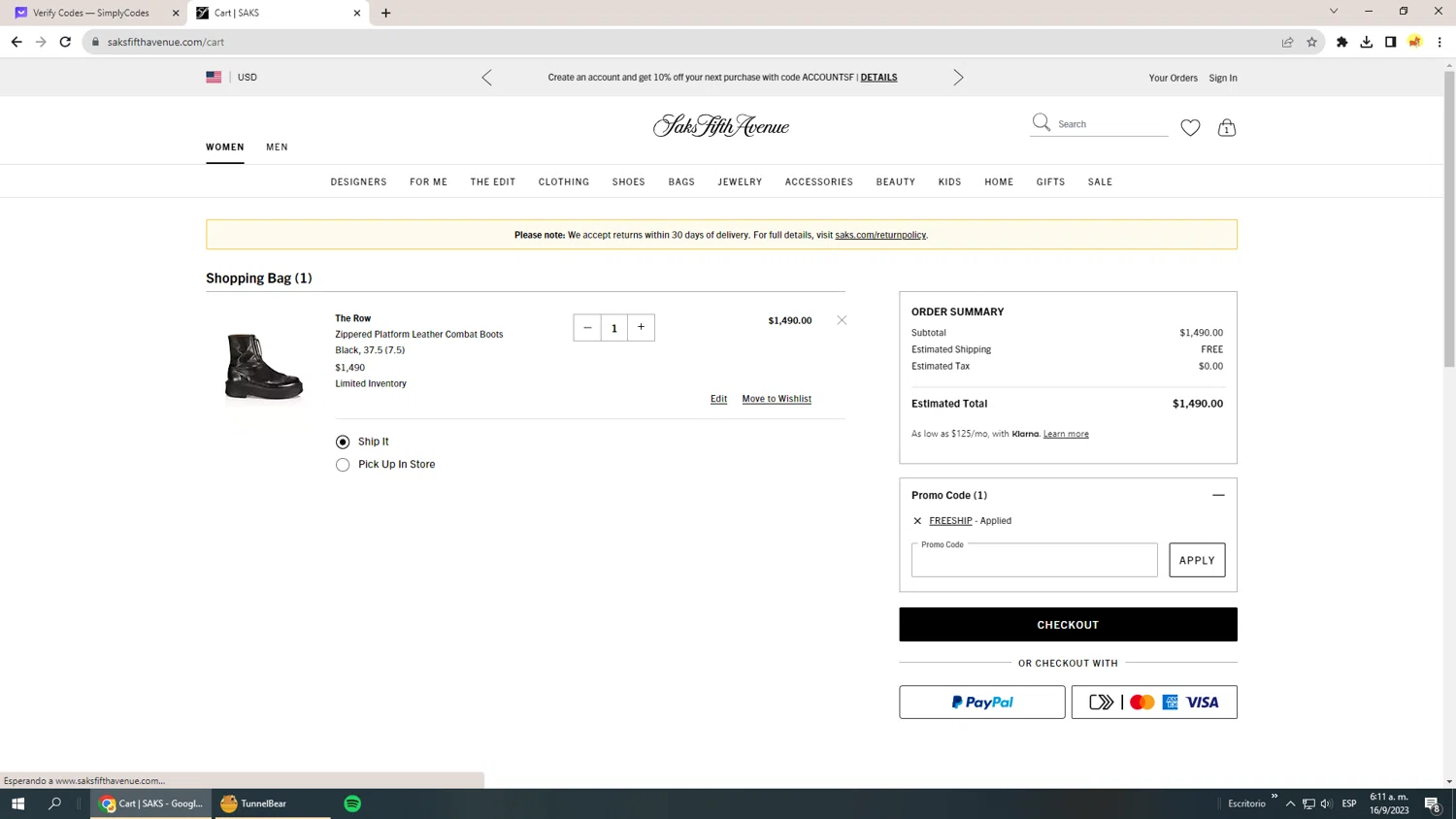Open Windows notification center icon
The height and width of the screenshot is (819, 1456).
[x=1432, y=803]
